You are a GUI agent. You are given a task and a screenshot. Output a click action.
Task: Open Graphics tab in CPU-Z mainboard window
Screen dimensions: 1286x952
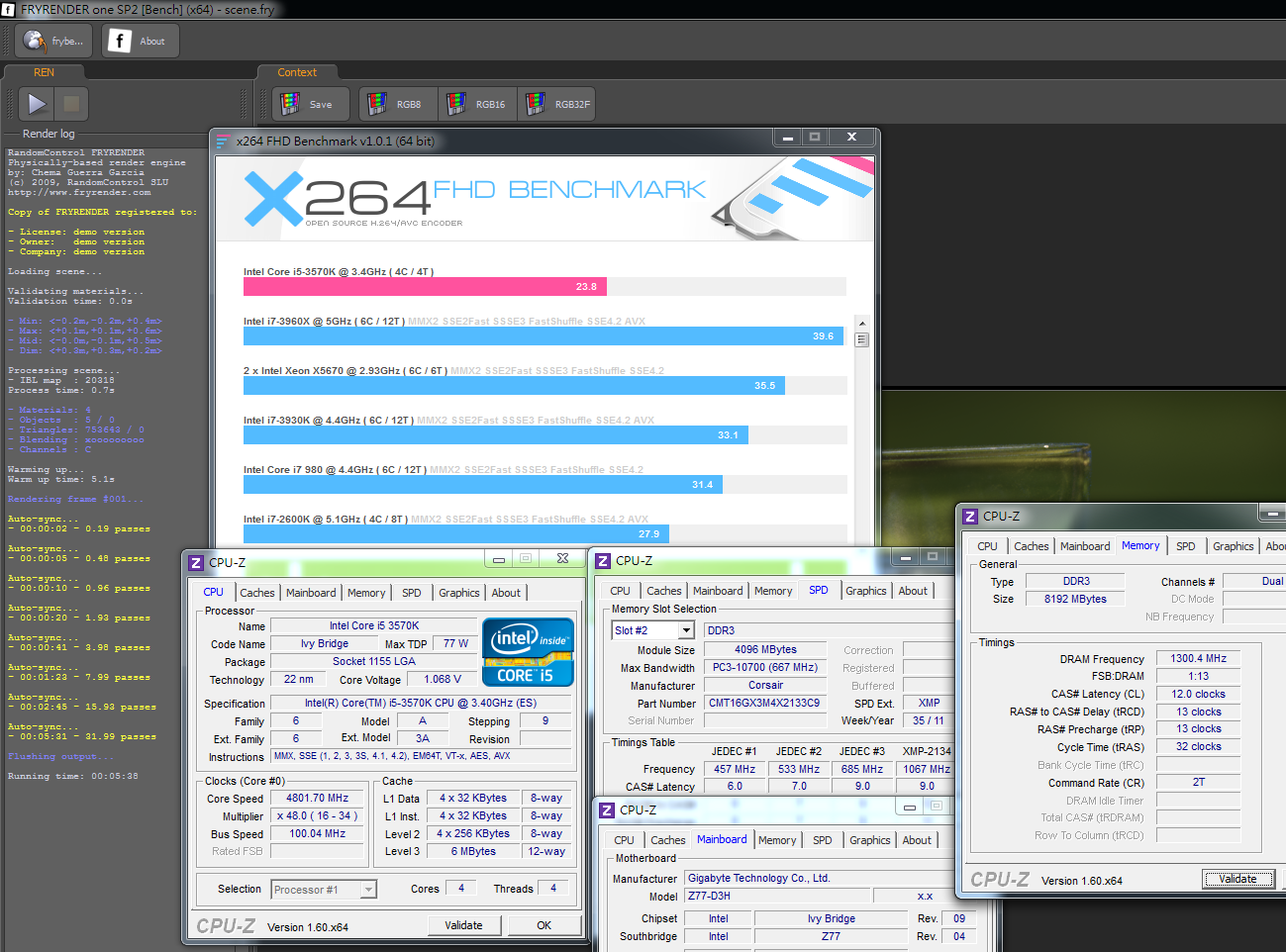[870, 840]
